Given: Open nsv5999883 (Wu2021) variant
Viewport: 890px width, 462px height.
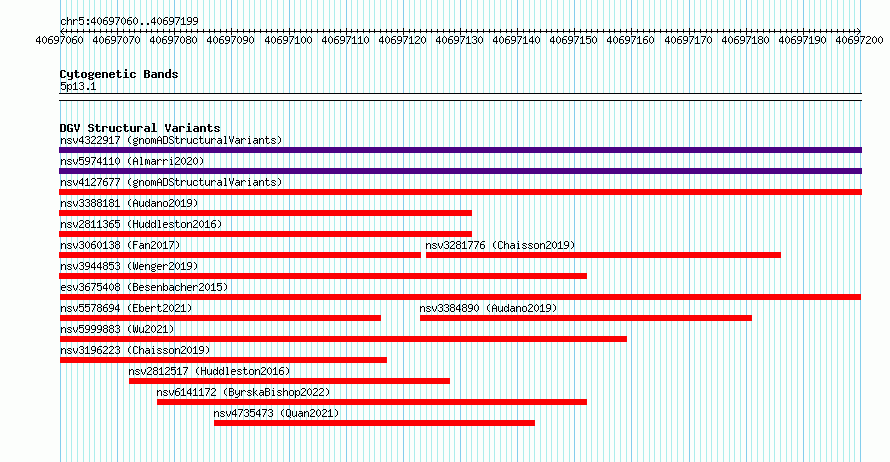Looking at the screenshot, I should 117,329.
